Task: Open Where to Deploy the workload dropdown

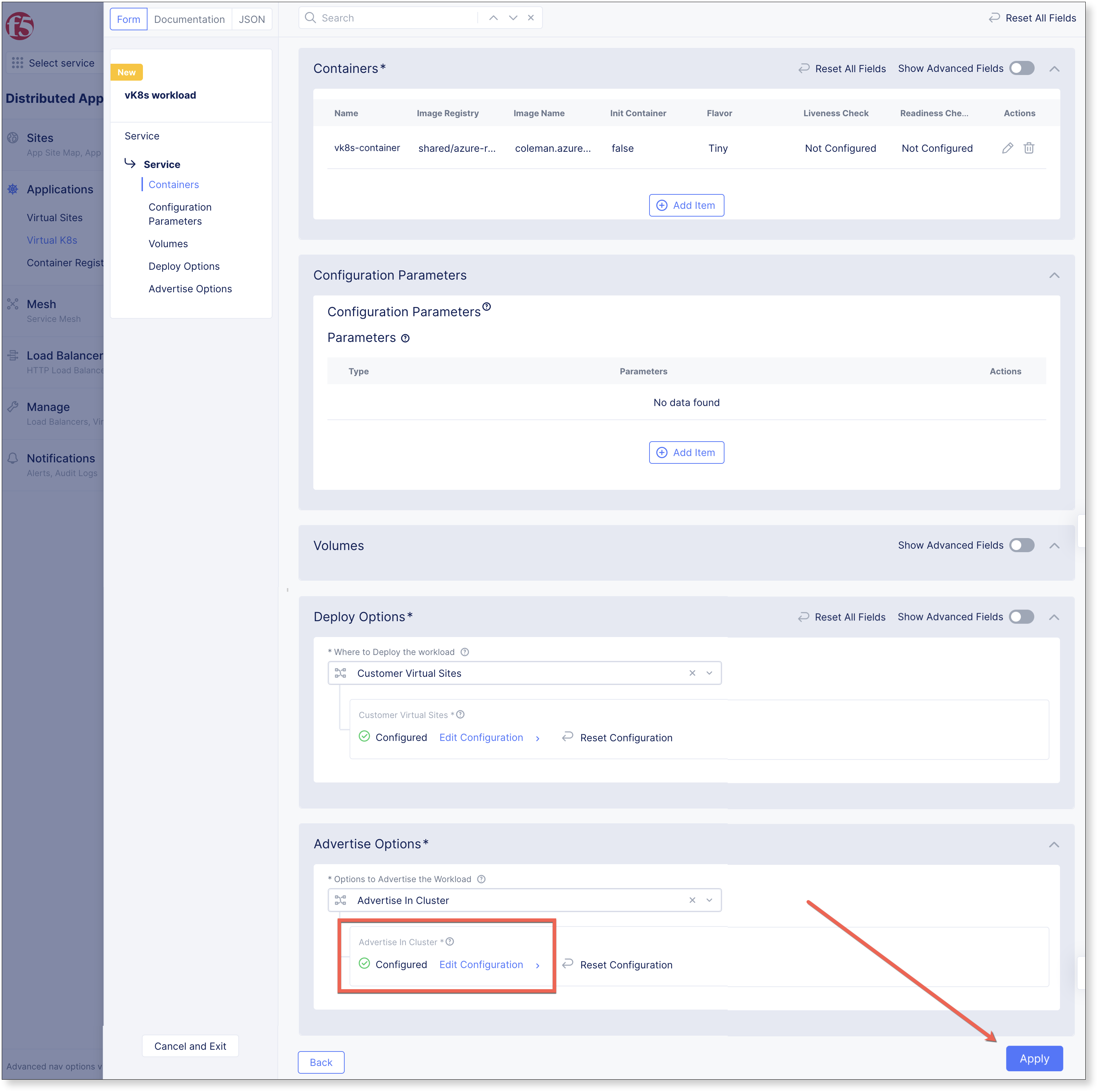Action: pyautogui.click(x=524, y=673)
